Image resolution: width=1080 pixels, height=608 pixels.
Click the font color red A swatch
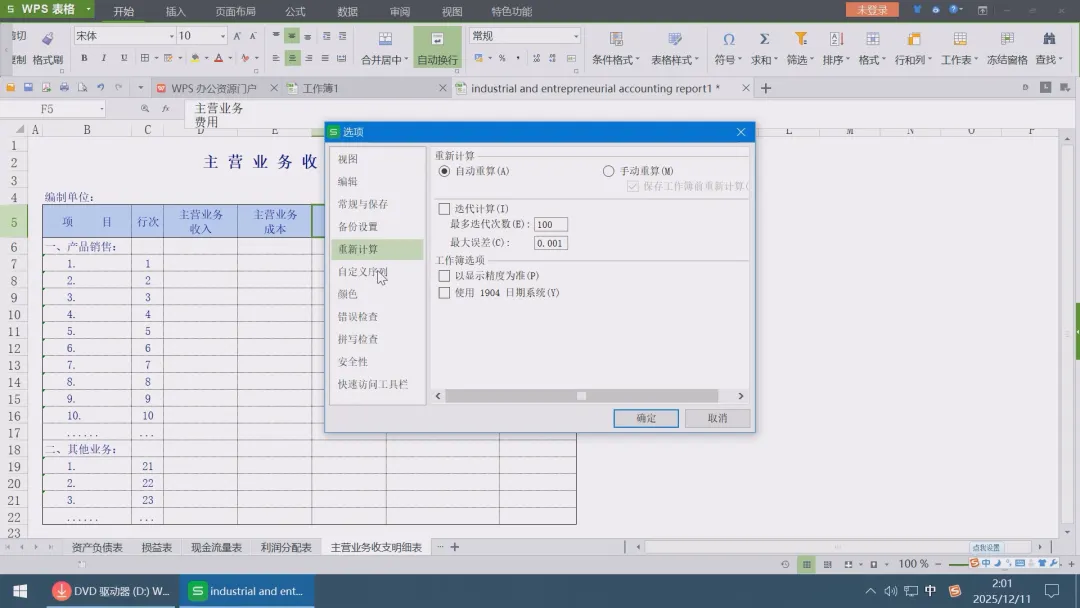click(x=218, y=59)
